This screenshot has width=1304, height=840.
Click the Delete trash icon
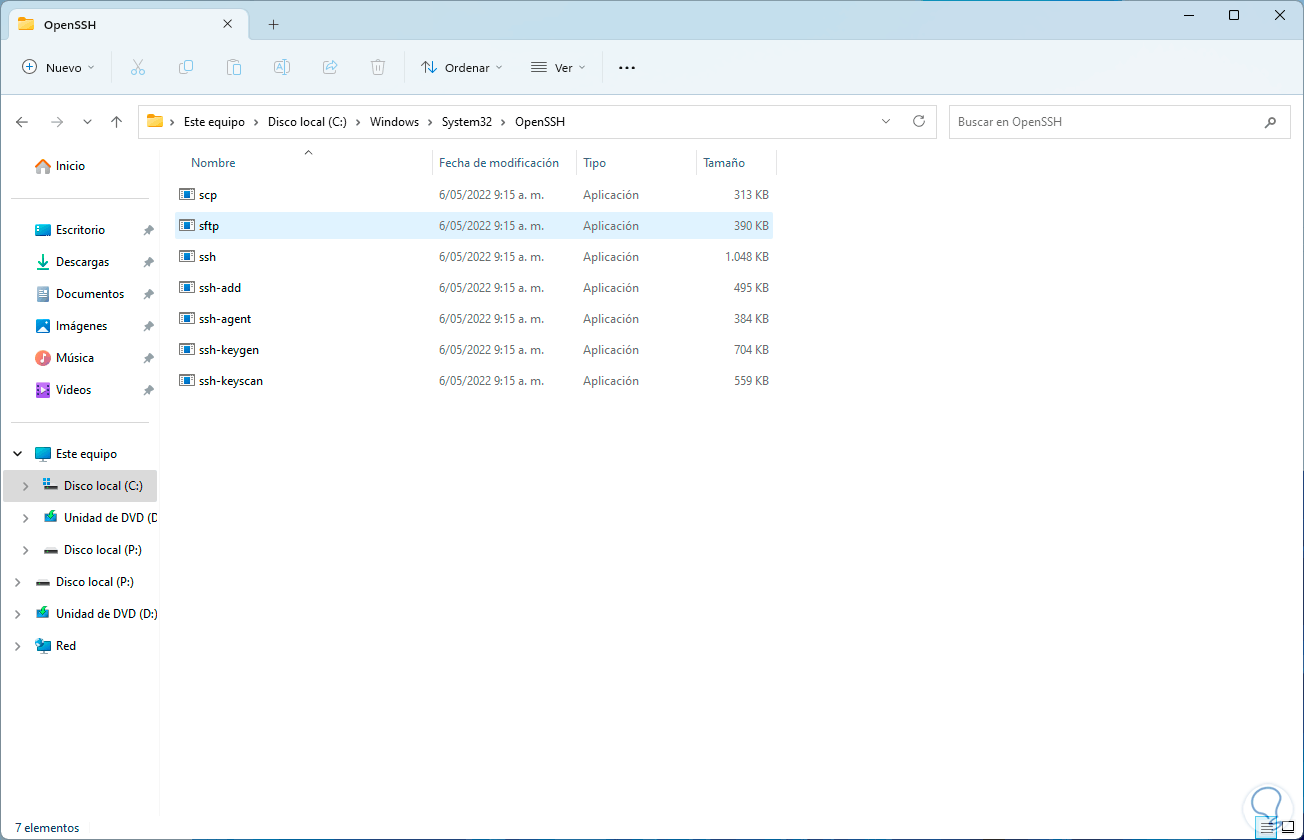(378, 67)
